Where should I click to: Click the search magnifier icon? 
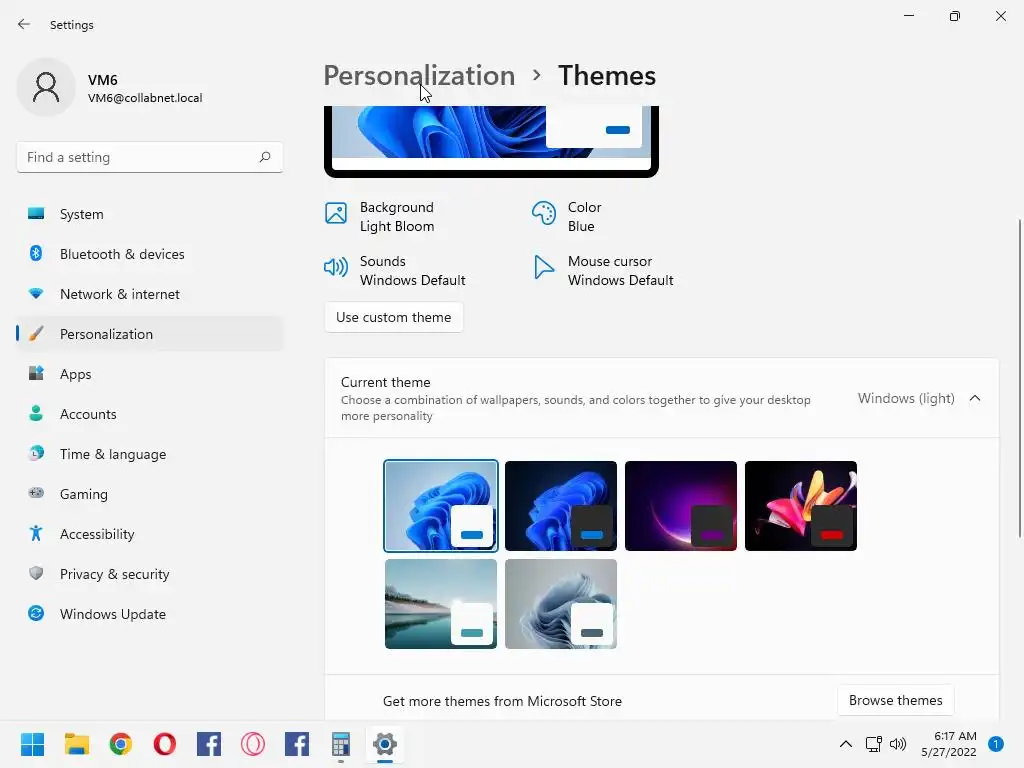pos(264,157)
